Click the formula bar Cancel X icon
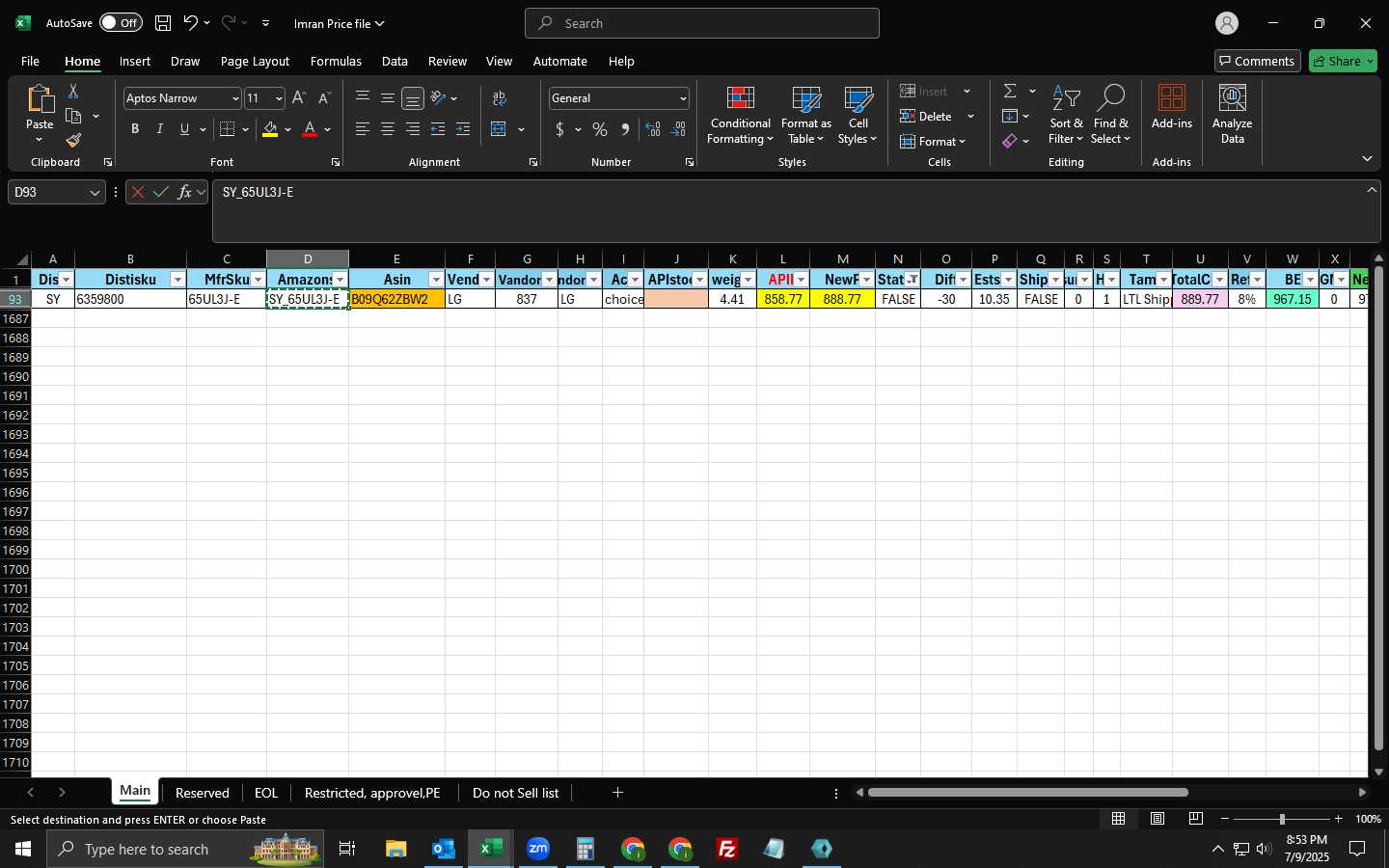The image size is (1389, 868). click(137, 192)
